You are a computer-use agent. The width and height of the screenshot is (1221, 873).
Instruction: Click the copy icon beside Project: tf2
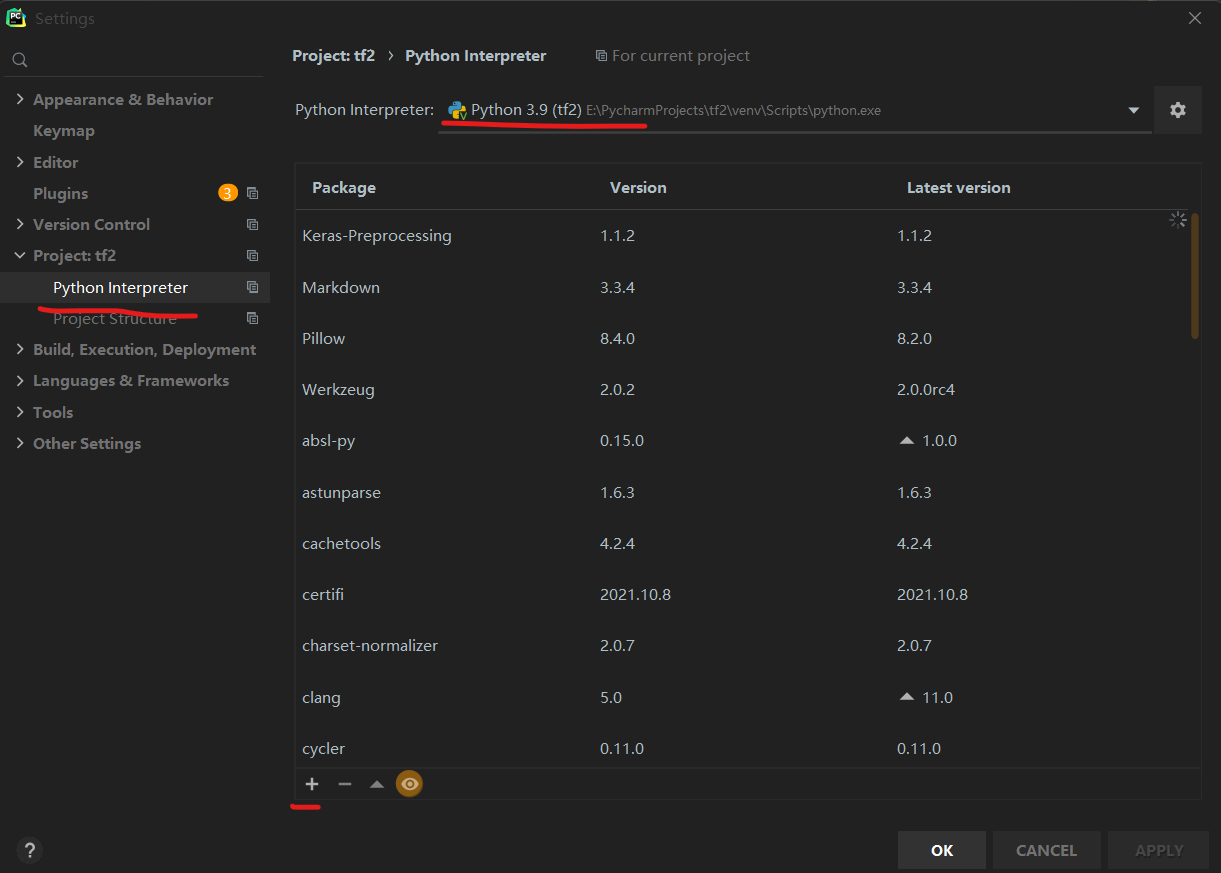252,256
